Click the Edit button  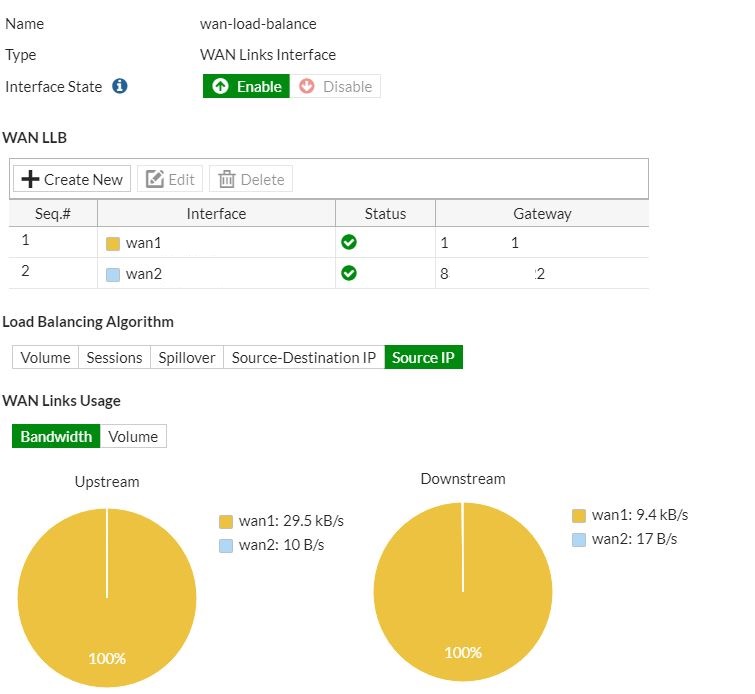click(170, 179)
